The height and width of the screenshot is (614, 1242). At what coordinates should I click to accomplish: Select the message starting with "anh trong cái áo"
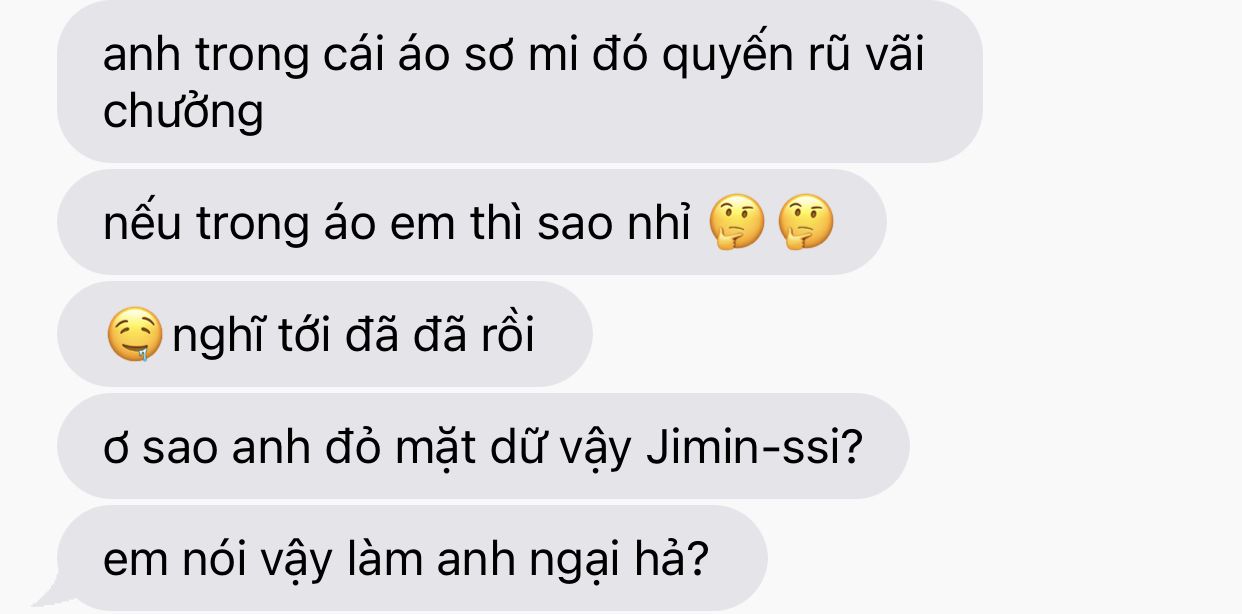[519, 82]
